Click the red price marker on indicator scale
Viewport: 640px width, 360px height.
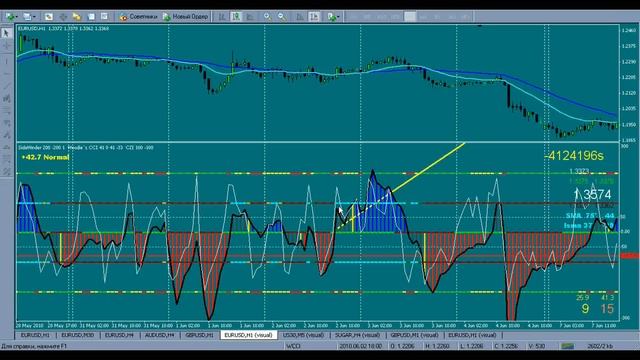629,256
